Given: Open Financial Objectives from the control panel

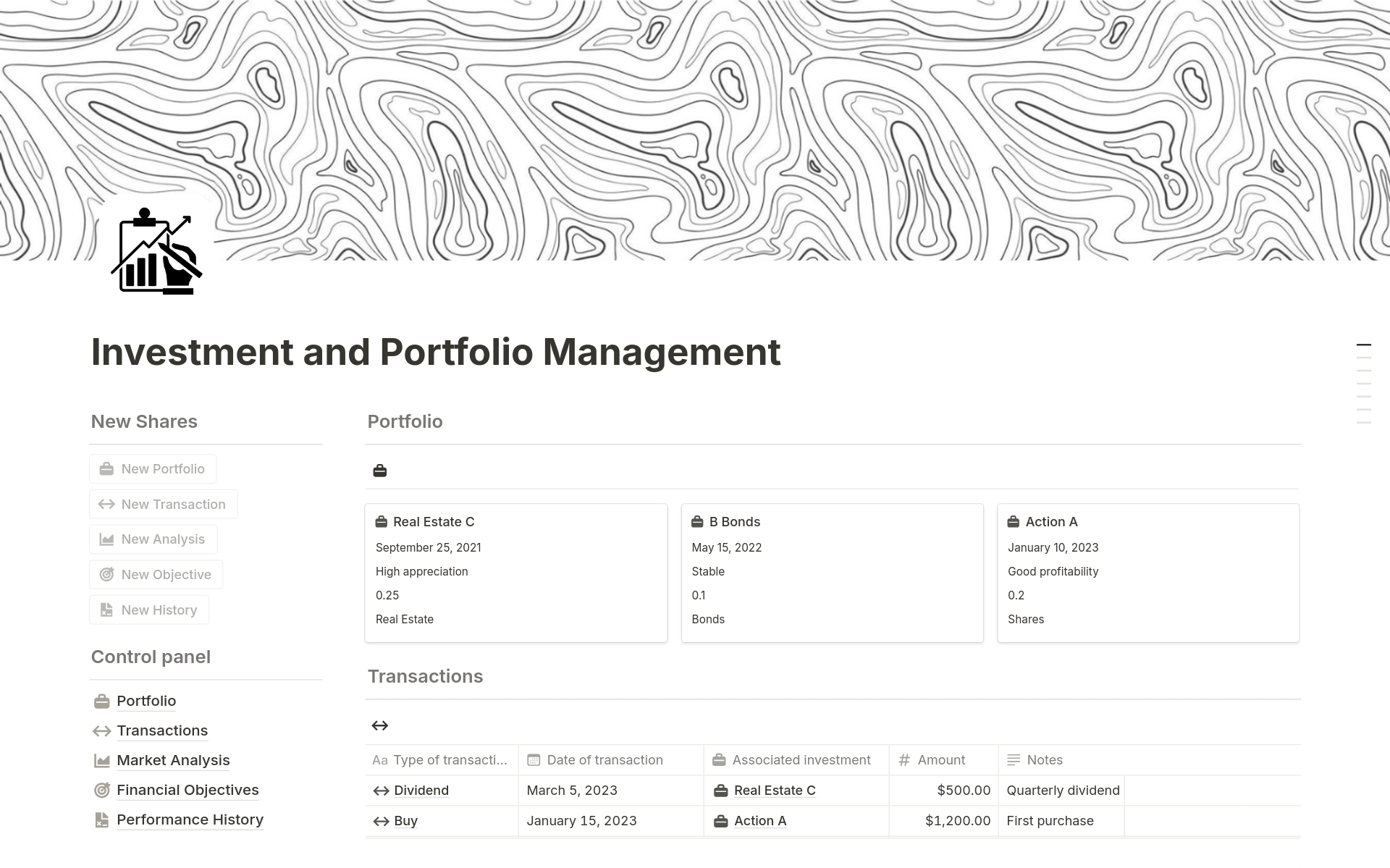Looking at the screenshot, I should tap(187, 789).
